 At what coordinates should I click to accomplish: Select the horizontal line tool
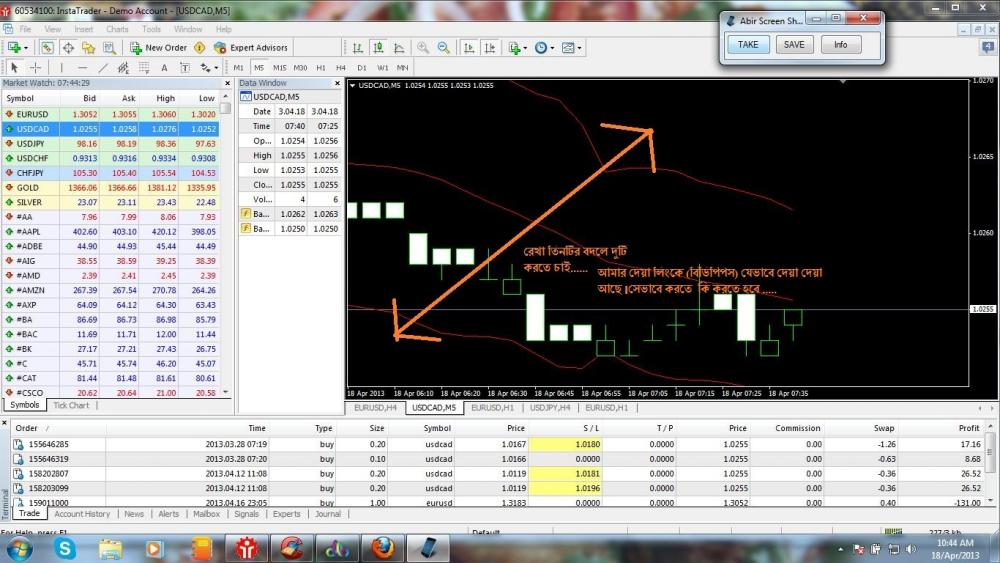tap(82, 68)
